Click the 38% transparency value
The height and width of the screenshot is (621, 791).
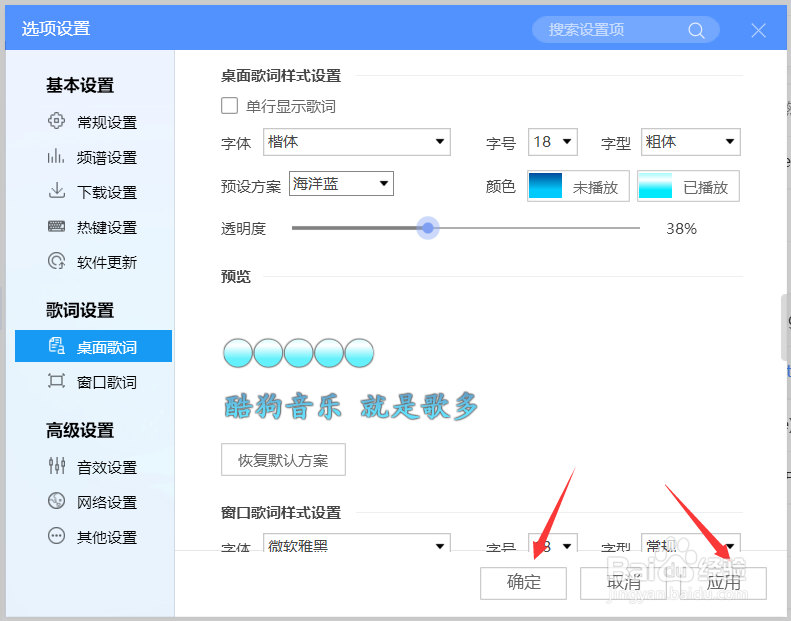pos(681,229)
